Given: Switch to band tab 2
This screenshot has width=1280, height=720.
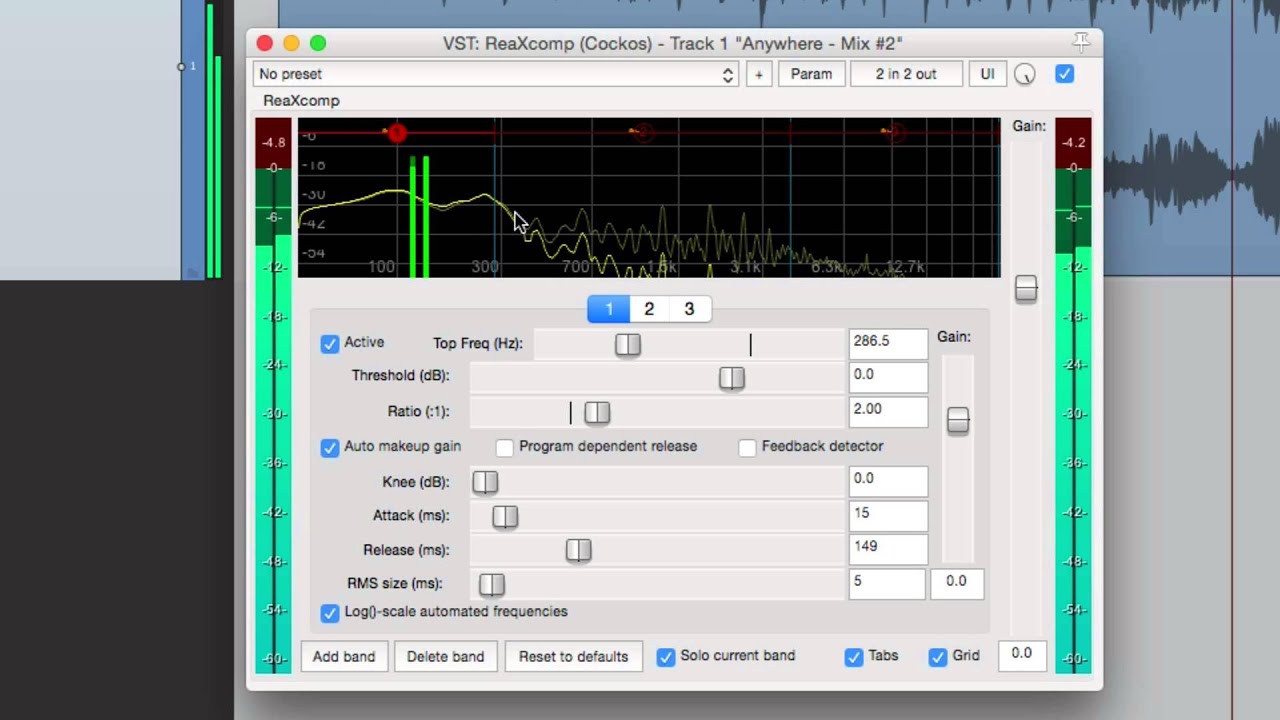Looking at the screenshot, I should click(x=649, y=309).
